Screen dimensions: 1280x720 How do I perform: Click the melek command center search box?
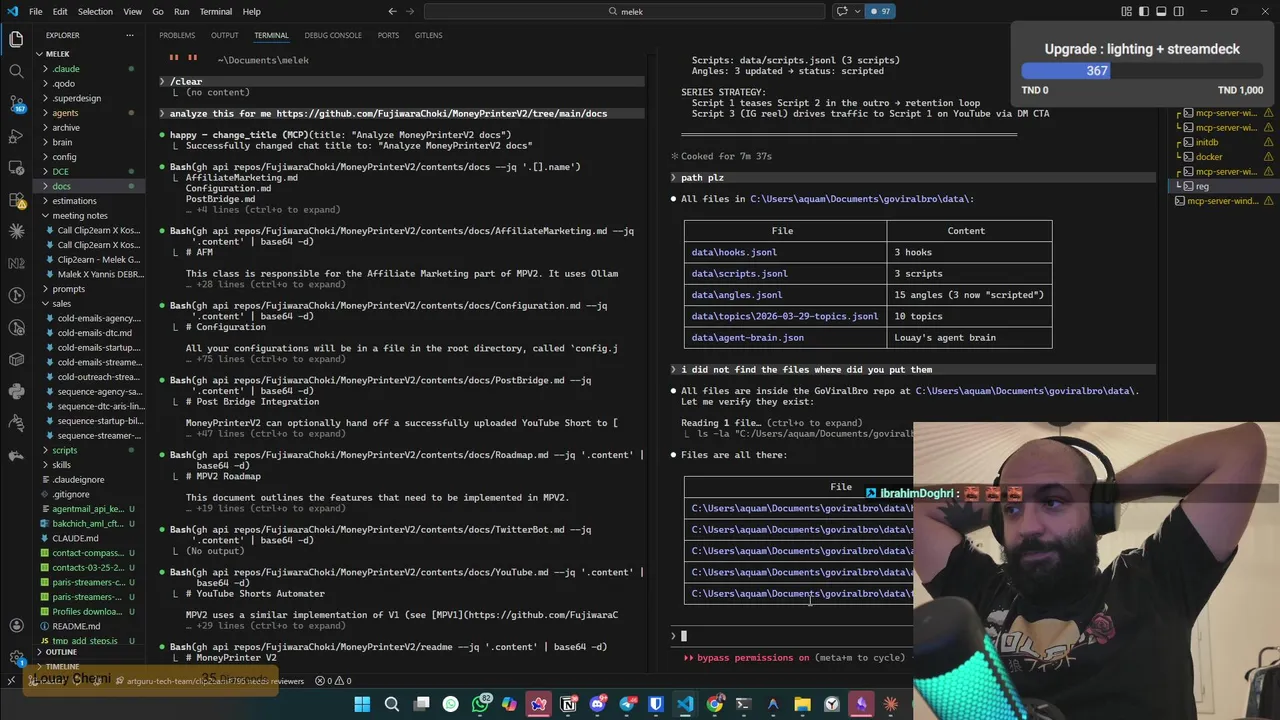pos(624,11)
